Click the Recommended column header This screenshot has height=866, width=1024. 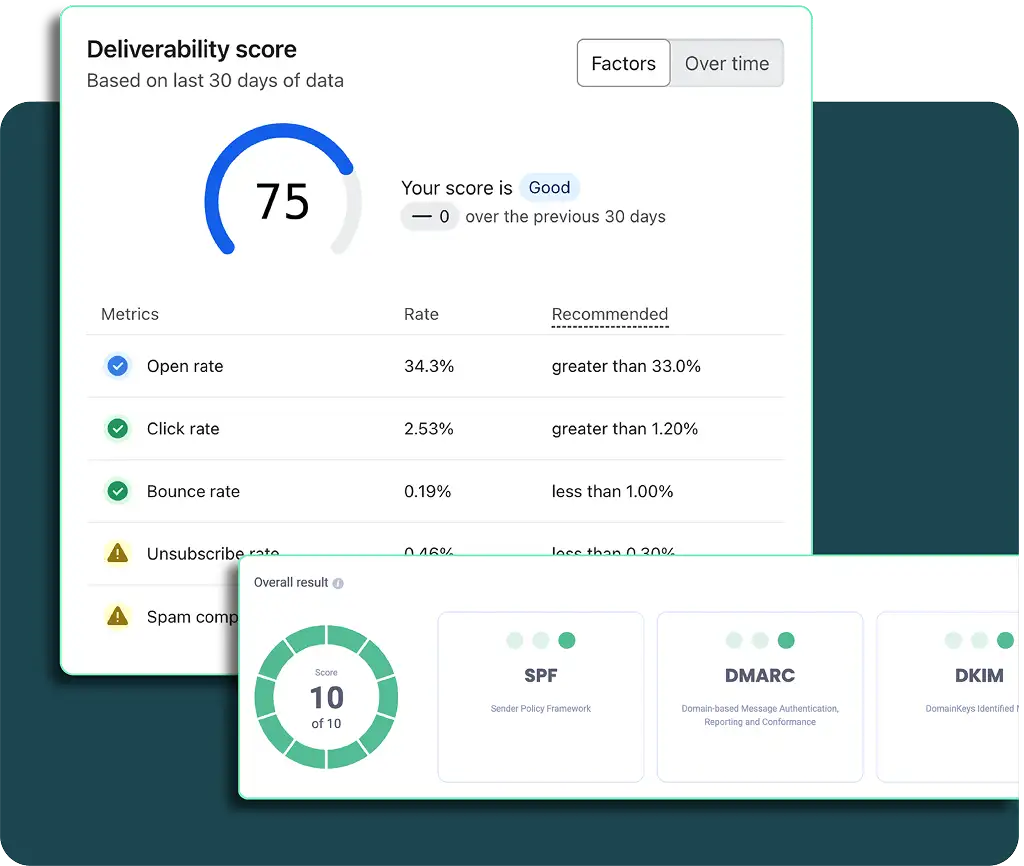click(x=610, y=314)
